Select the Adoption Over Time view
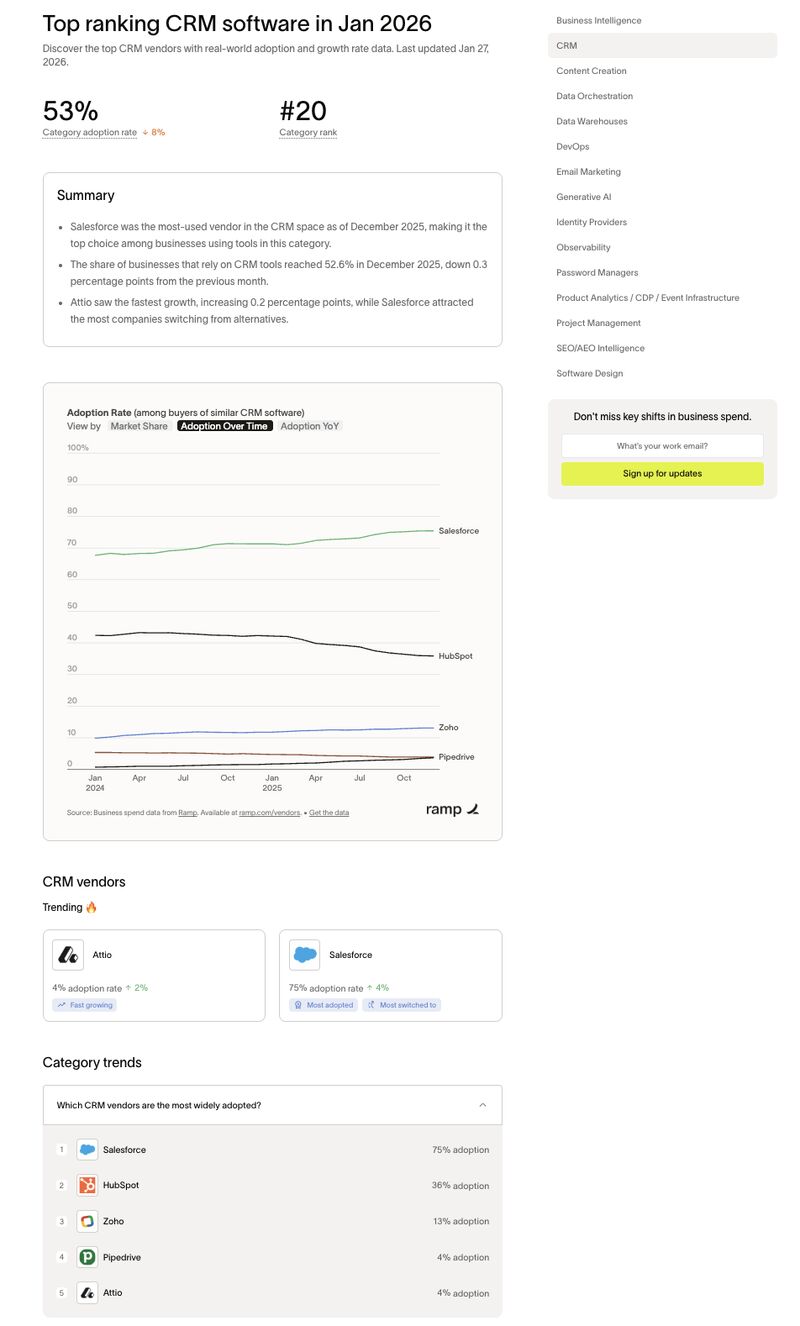 coord(224,426)
